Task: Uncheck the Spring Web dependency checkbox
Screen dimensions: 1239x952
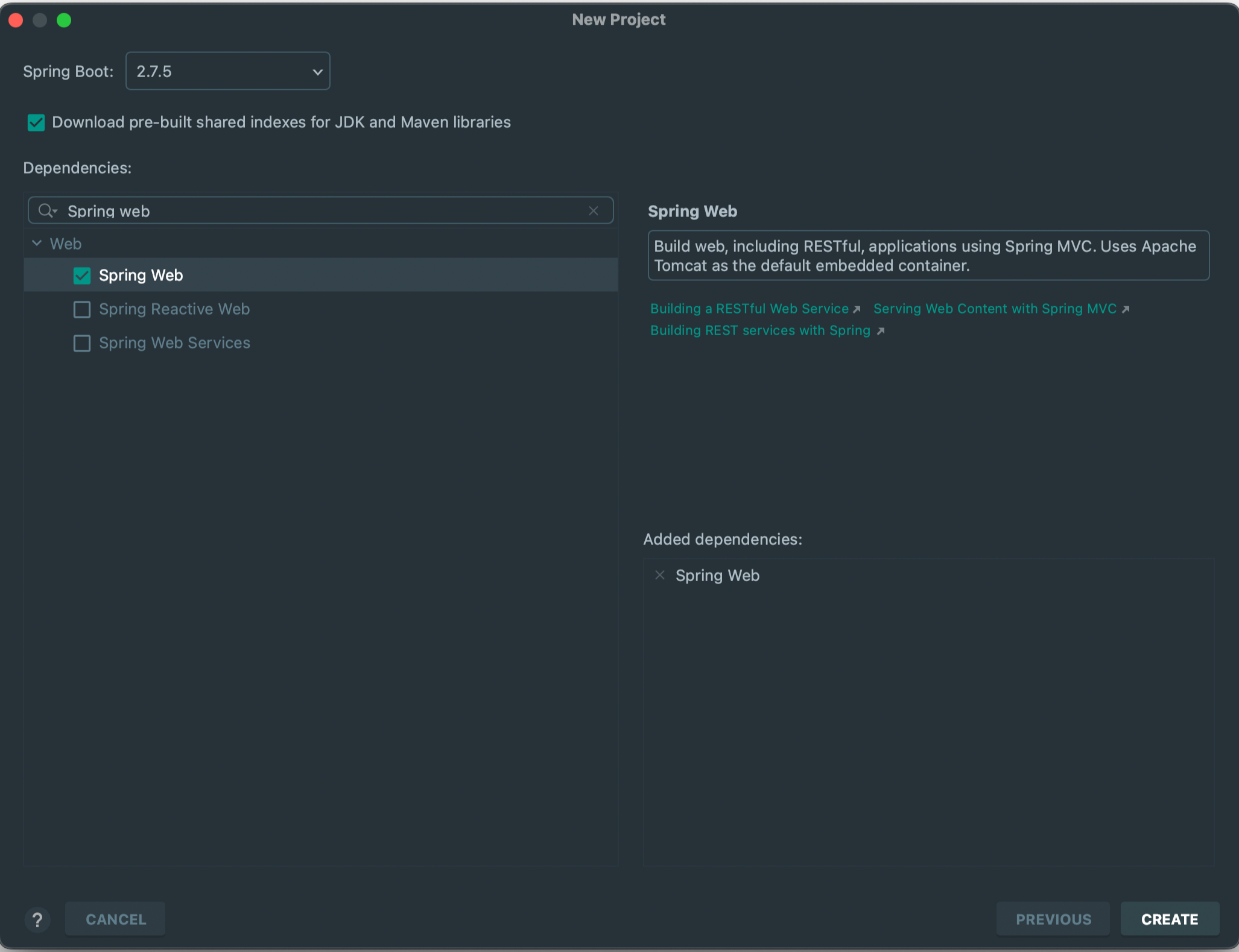Action: coord(82,276)
